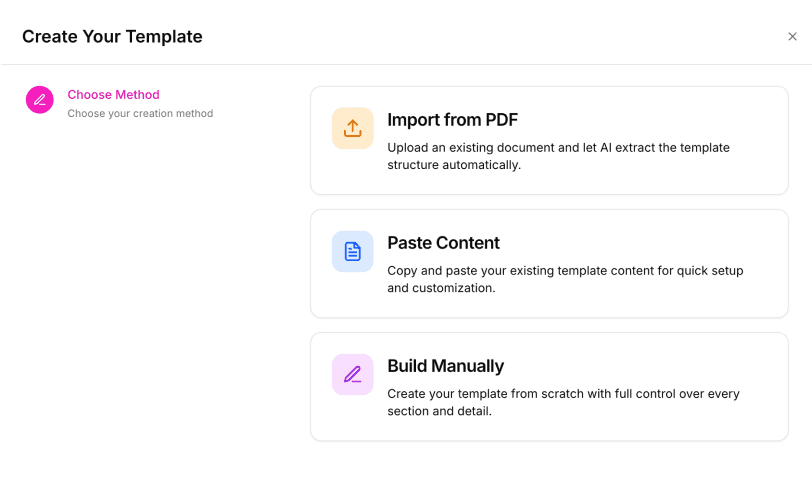Image resolution: width=812 pixels, height=482 pixels.
Task: Click the 'Import from PDF' heading
Action: click(x=452, y=120)
